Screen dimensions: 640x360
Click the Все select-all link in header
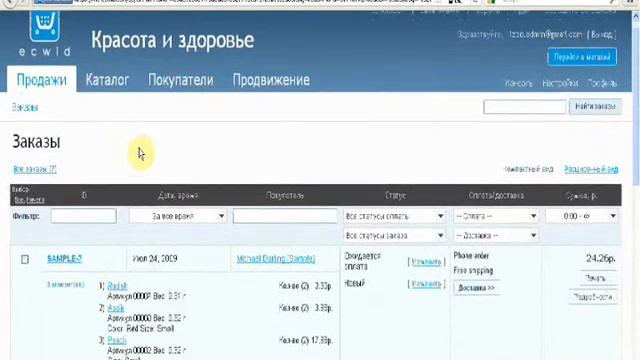18,200
